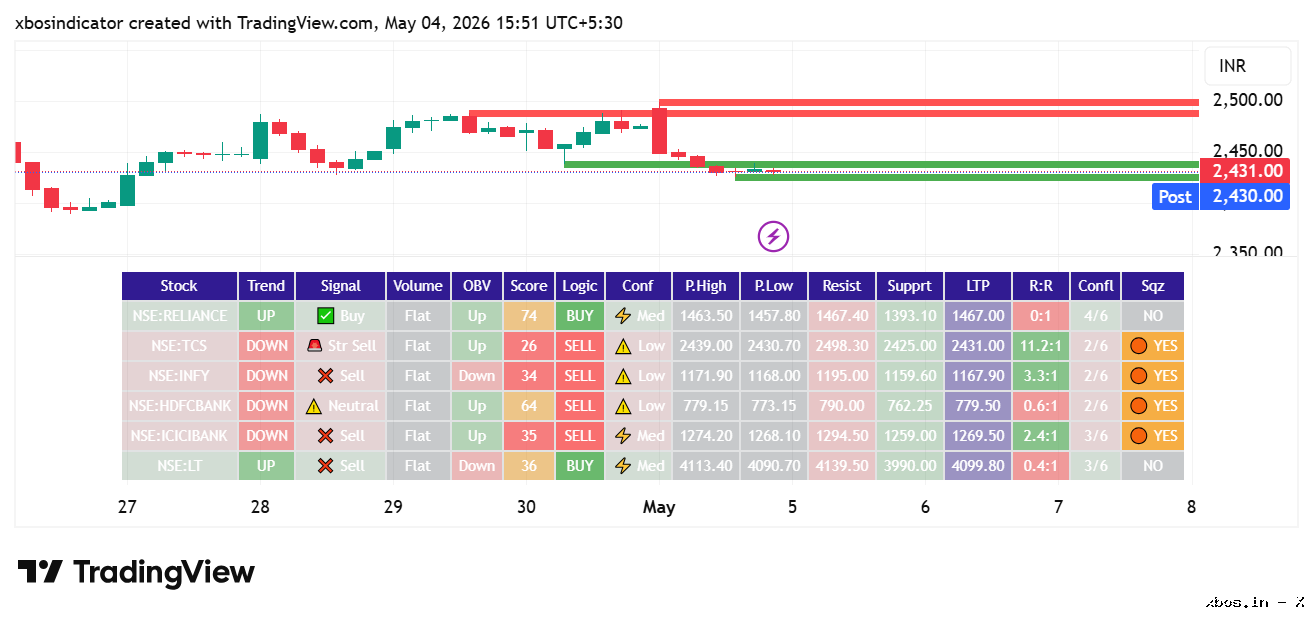Screen dimensions: 1313x617
Task: Click the Score column header
Action: [x=529, y=286]
